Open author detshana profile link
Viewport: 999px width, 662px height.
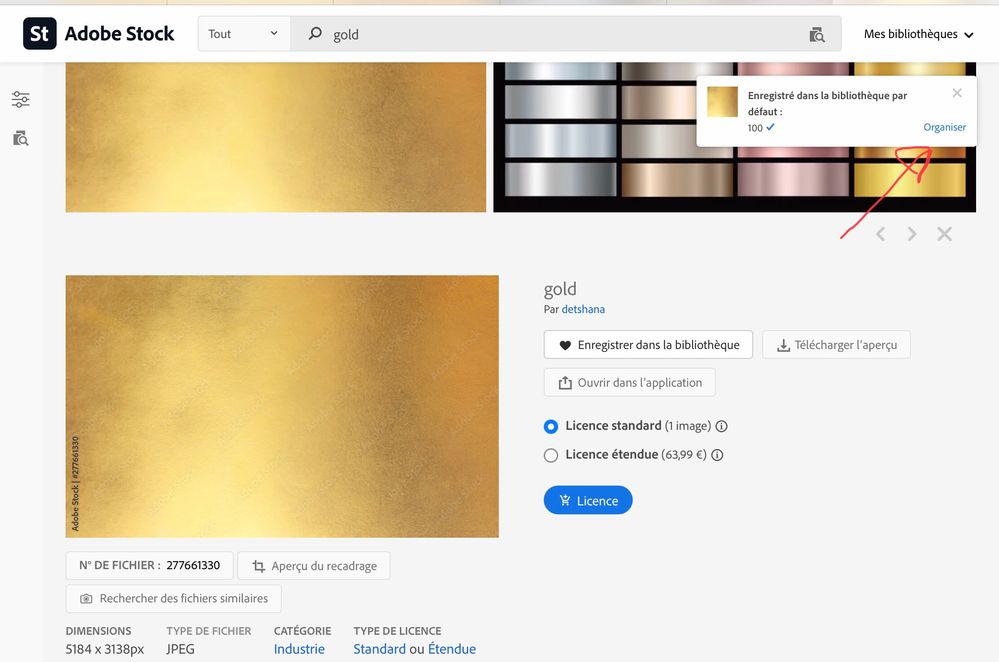[x=583, y=309]
